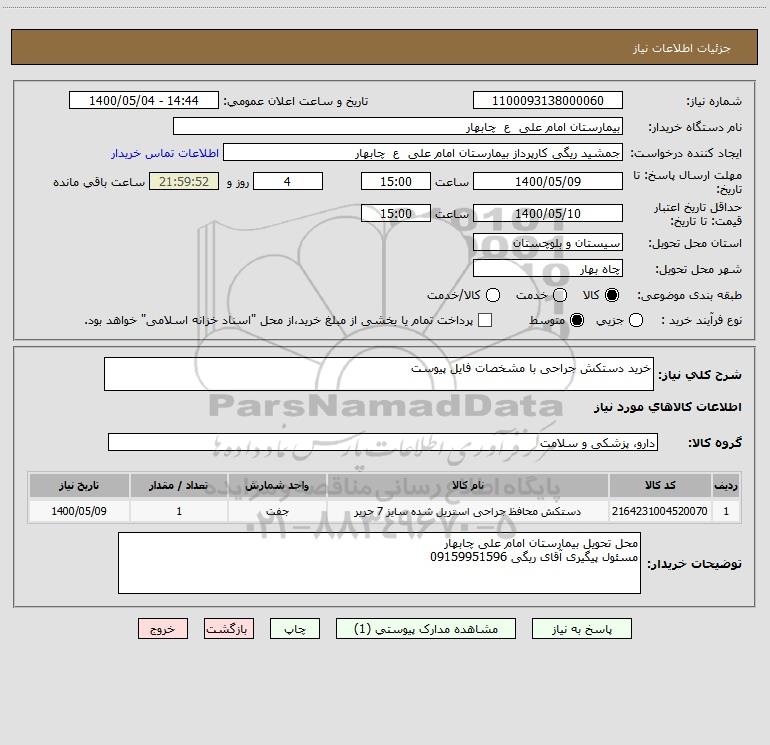Click the price validity hour 15:00 field

[396, 213]
